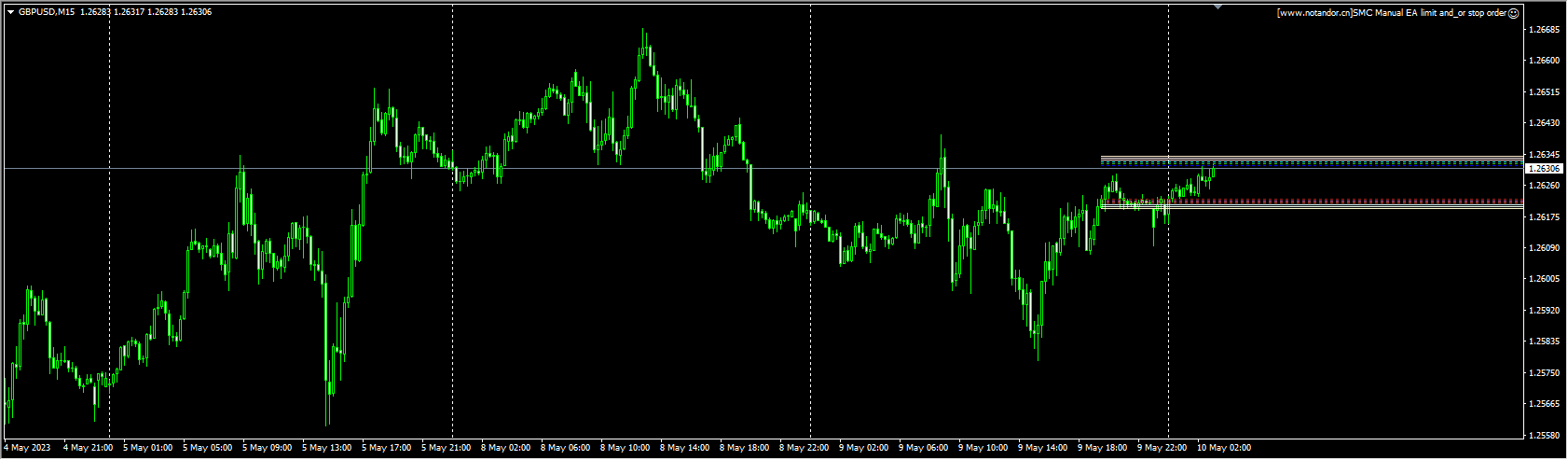The height and width of the screenshot is (460, 1568).
Task: Click the 5 May 17:00 time label
Action: 386,449
